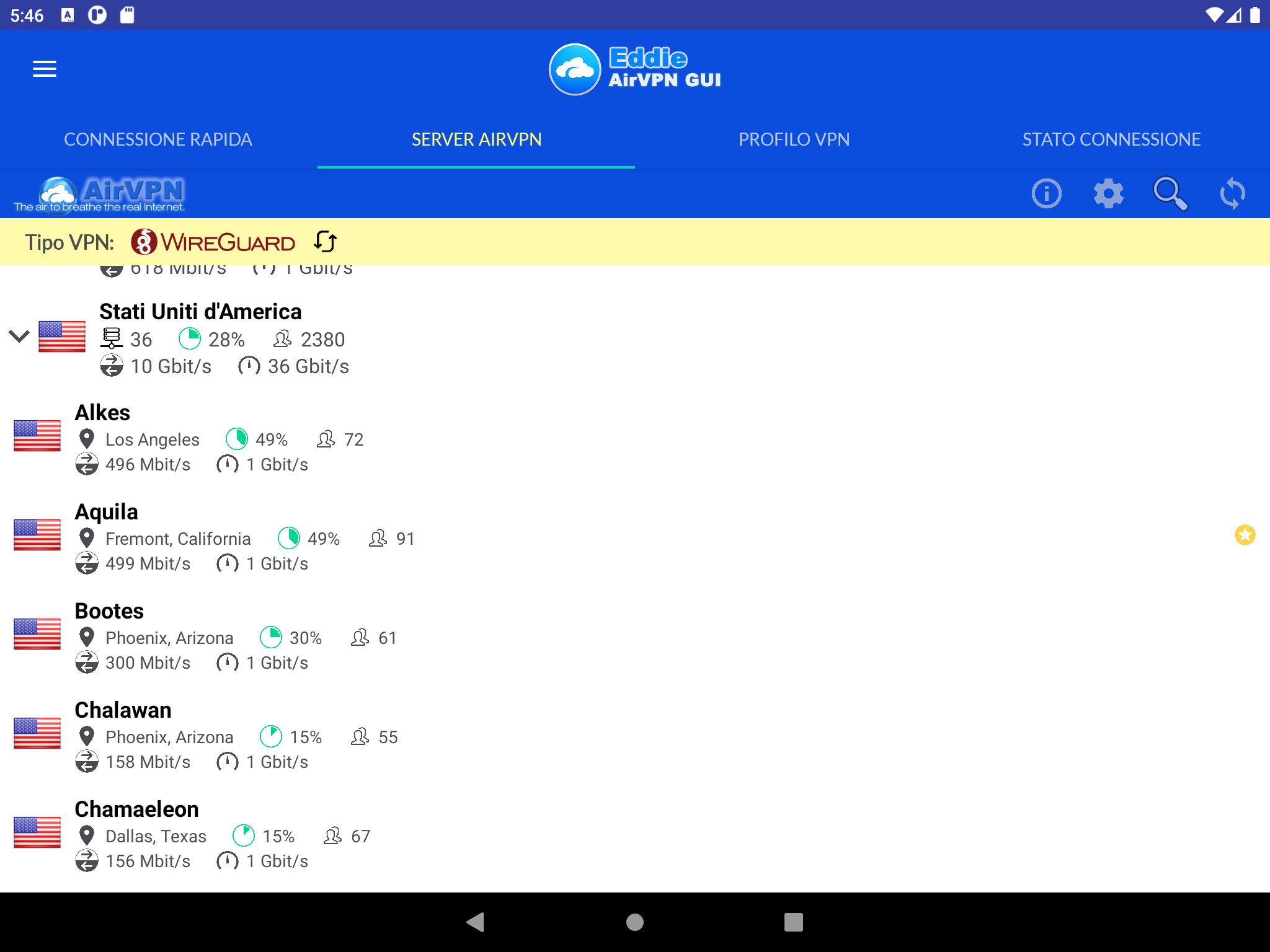Tap the SD card status icon
Image resolution: width=1270 pixels, height=952 pixels.
pyautogui.click(x=127, y=15)
